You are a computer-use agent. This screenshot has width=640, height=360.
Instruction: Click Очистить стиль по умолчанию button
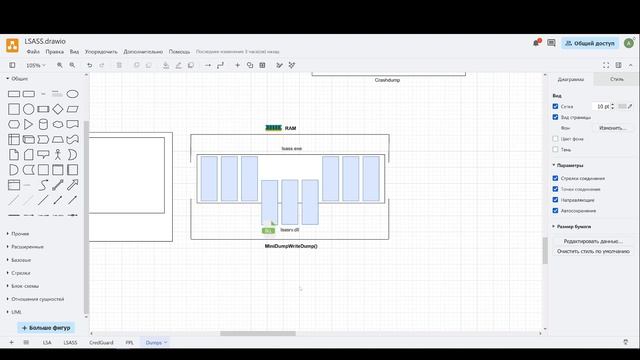pyautogui.click(x=593, y=251)
